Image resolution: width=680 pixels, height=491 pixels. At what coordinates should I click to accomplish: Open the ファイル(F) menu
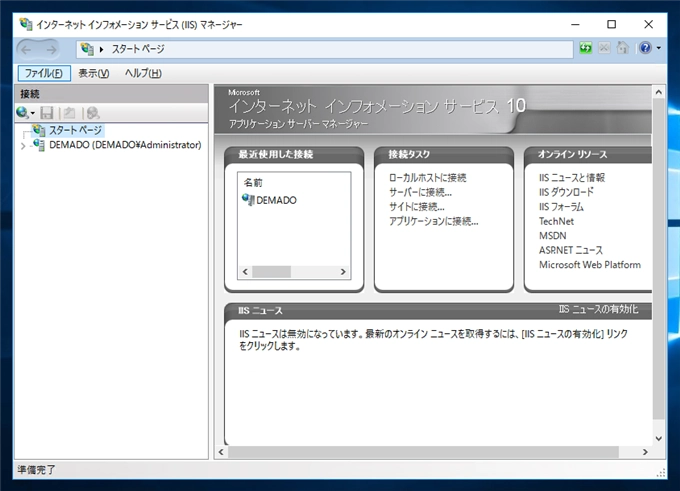pyautogui.click(x=44, y=73)
